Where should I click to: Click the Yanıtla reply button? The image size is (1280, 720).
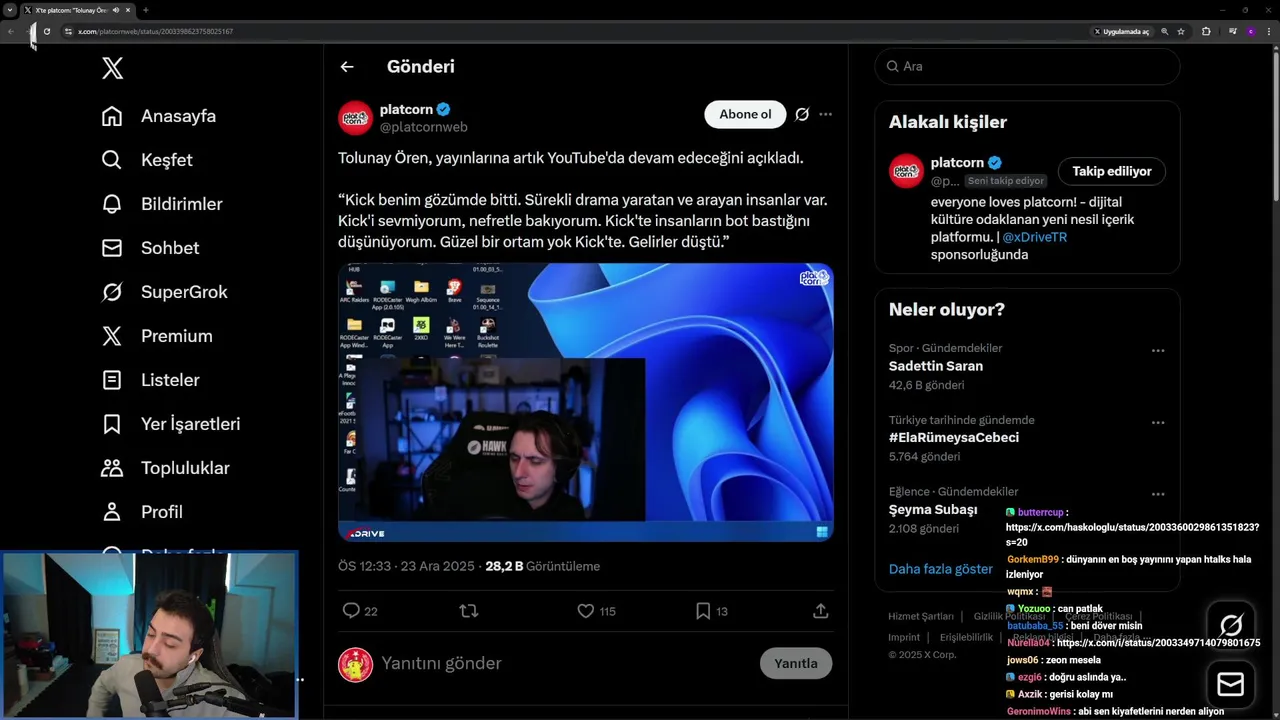click(x=796, y=663)
